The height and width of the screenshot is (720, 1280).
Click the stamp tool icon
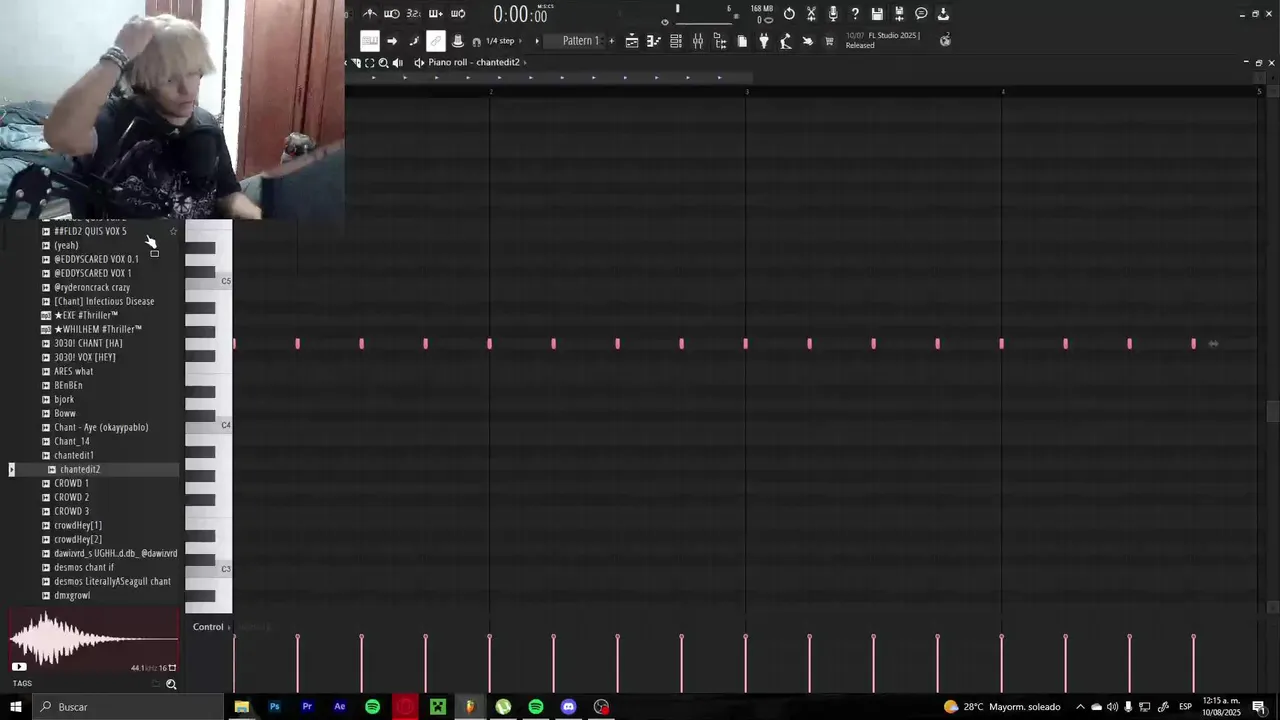click(458, 41)
